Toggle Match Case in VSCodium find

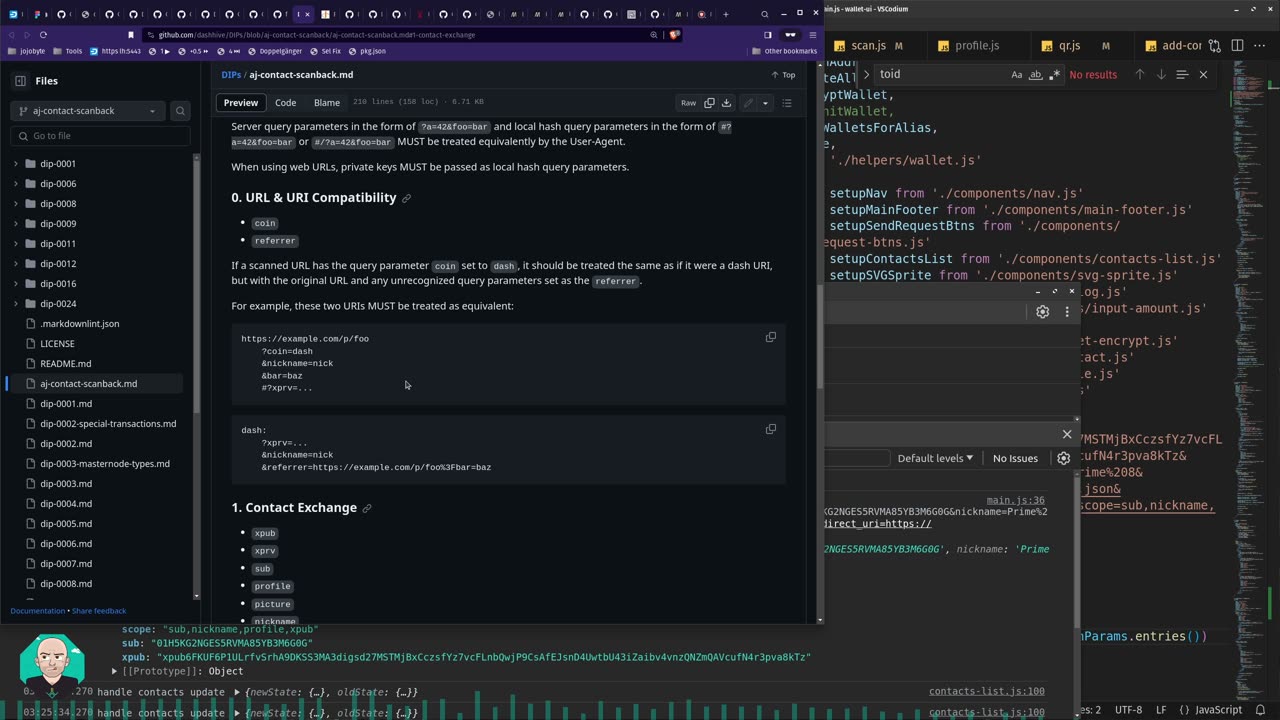tap(1017, 74)
